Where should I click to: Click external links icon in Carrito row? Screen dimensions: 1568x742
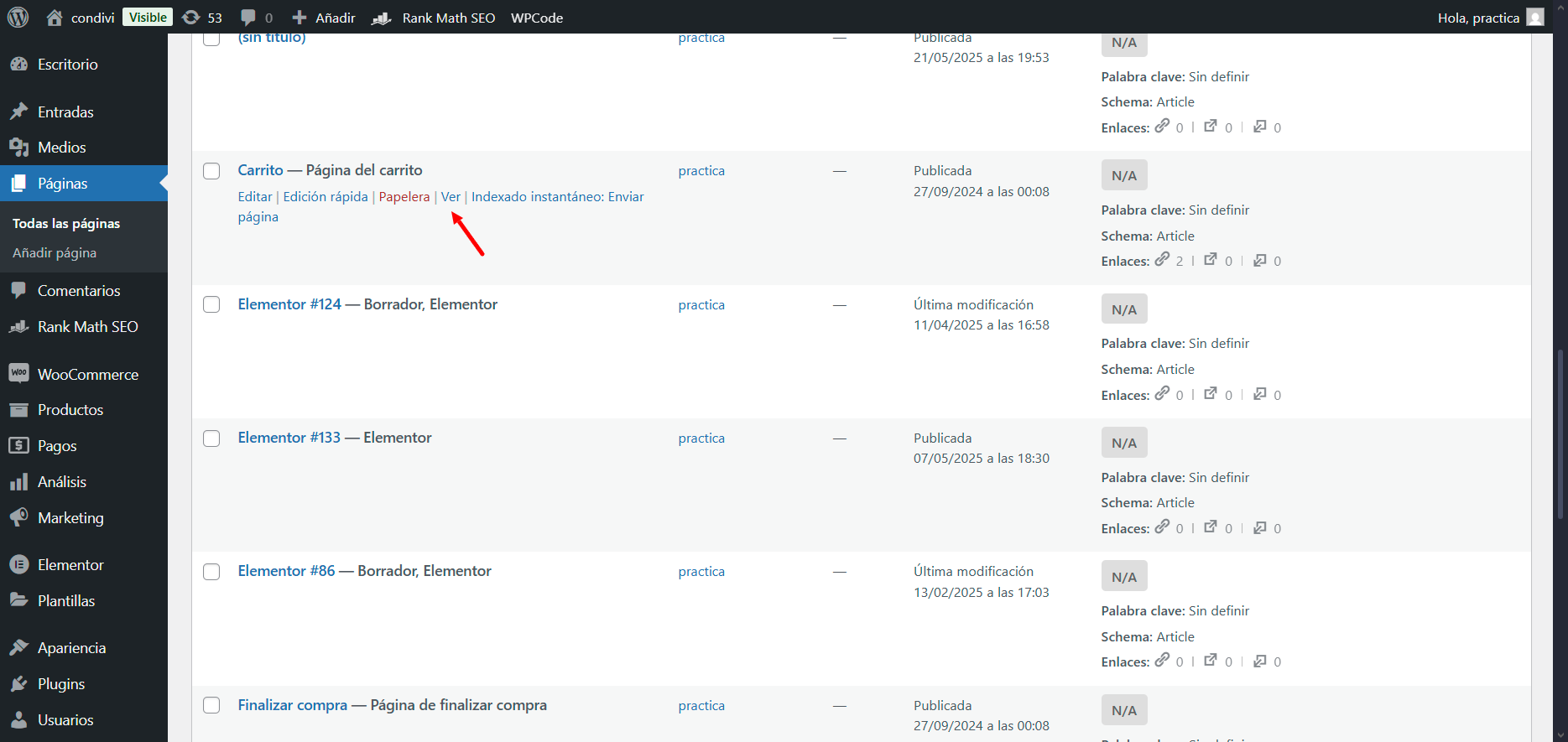coord(1211,259)
